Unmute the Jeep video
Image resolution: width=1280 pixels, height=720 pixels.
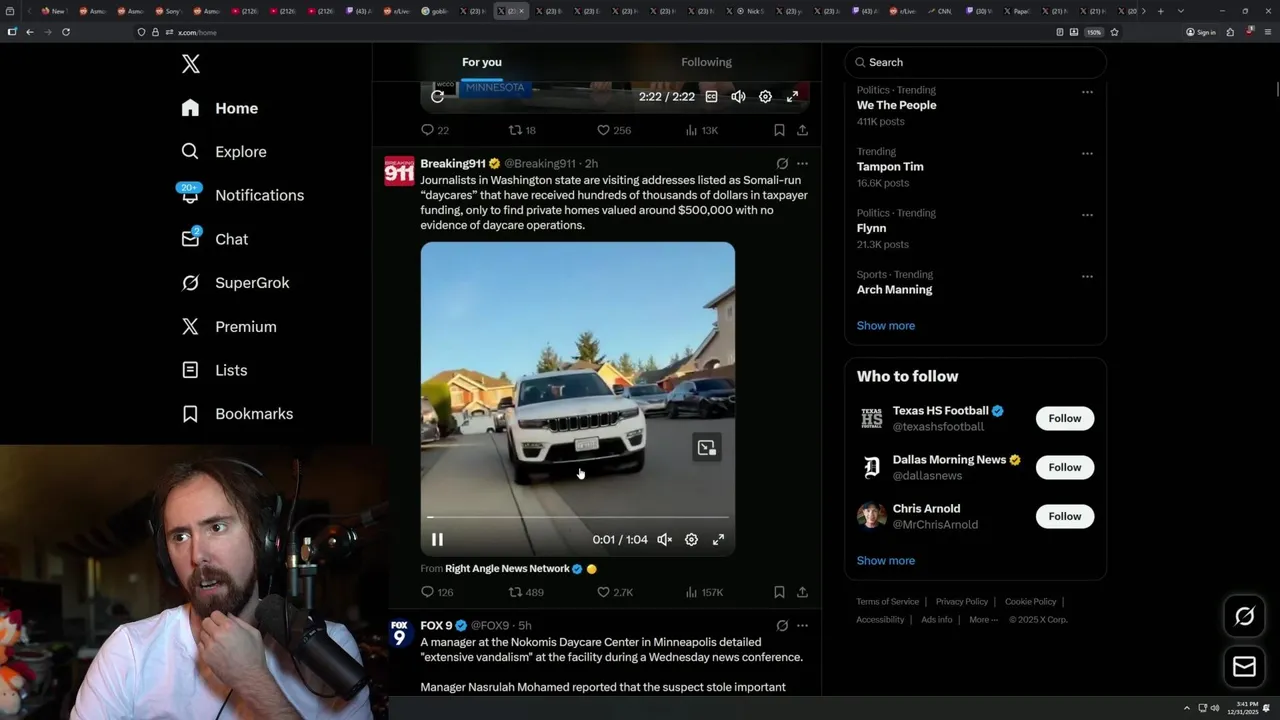664,539
